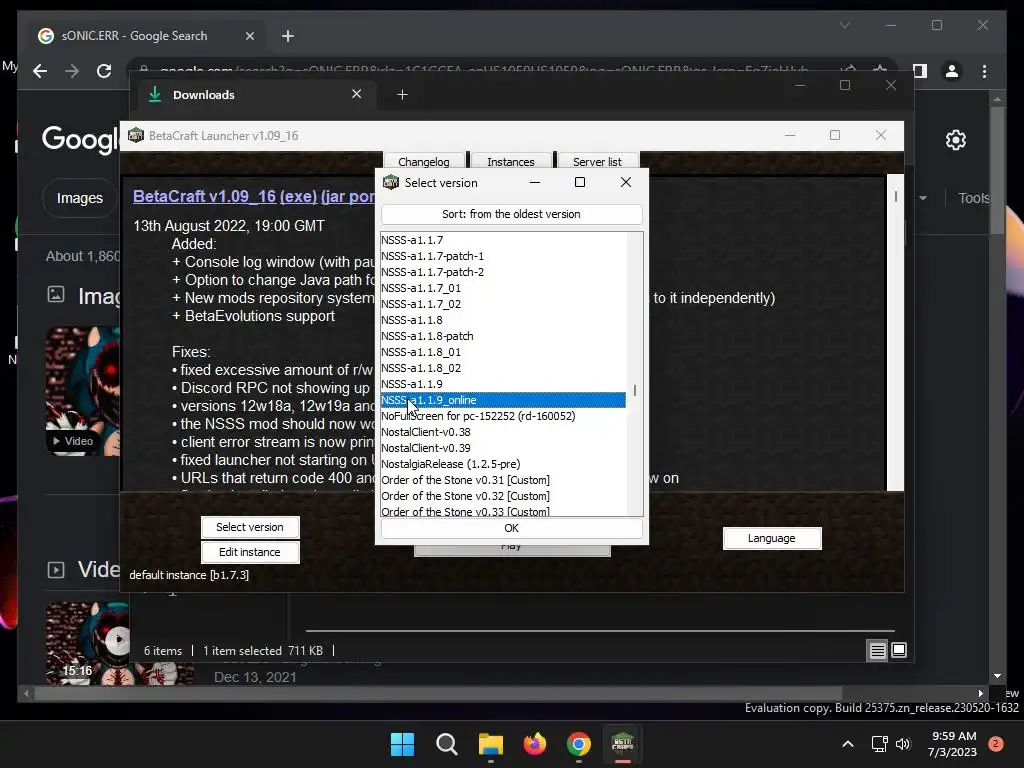The height and width of the screenshot is (768, 1024).
Task: Select NSSS-a1.1.7_02 version
Action: click(503, 304)
